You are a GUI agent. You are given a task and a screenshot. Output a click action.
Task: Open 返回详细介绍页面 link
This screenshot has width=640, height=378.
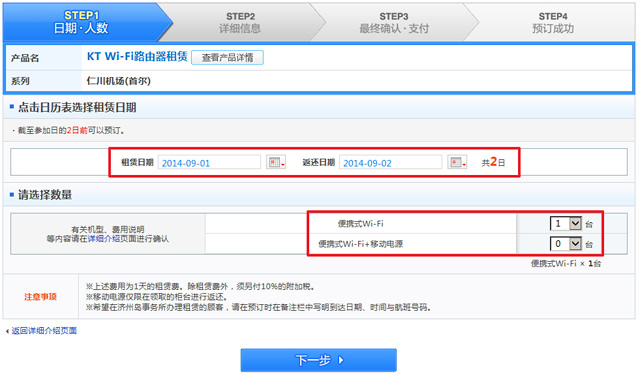(x=44, y=331)
